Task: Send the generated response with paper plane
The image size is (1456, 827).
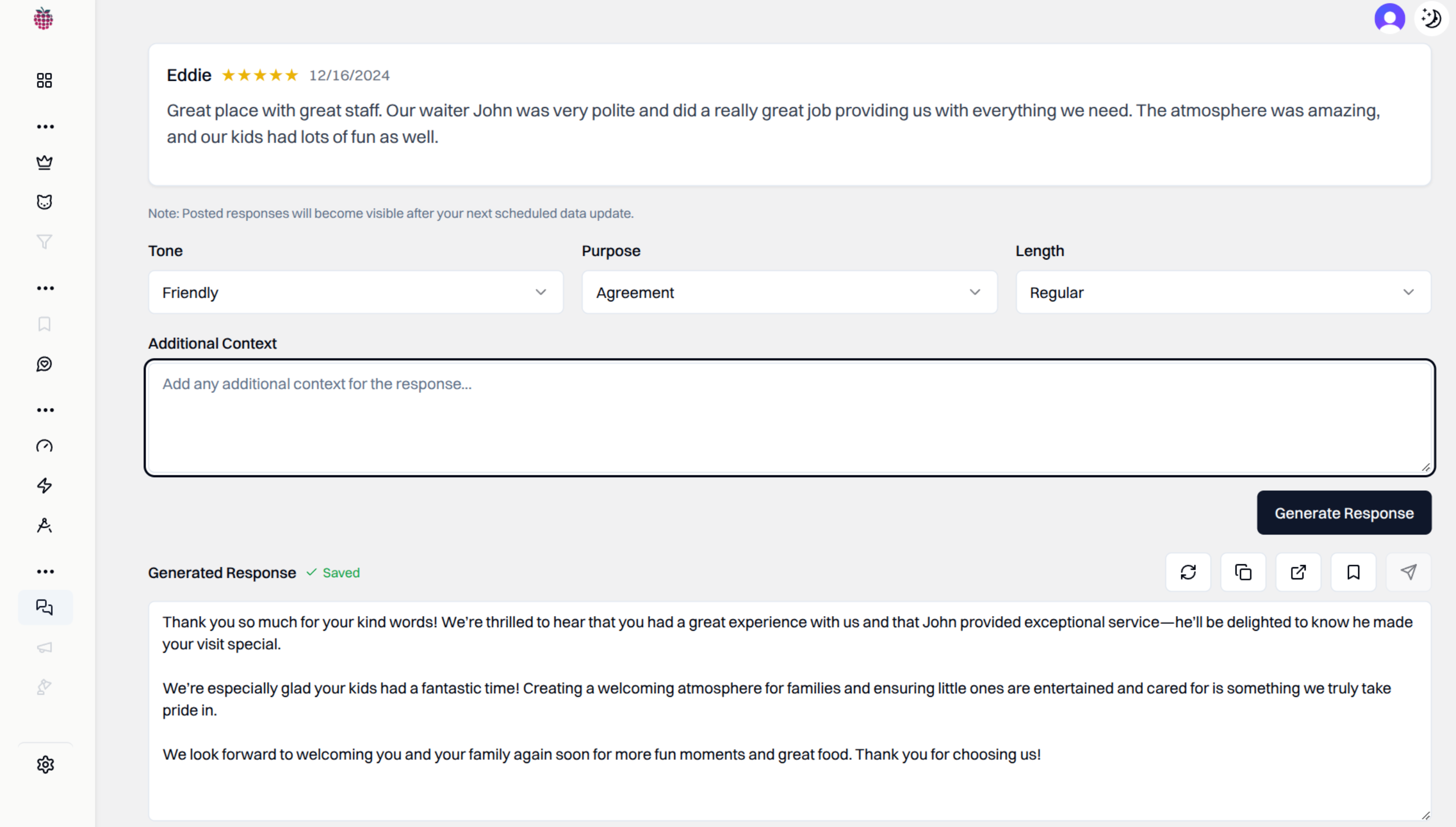Action: 1408,572
